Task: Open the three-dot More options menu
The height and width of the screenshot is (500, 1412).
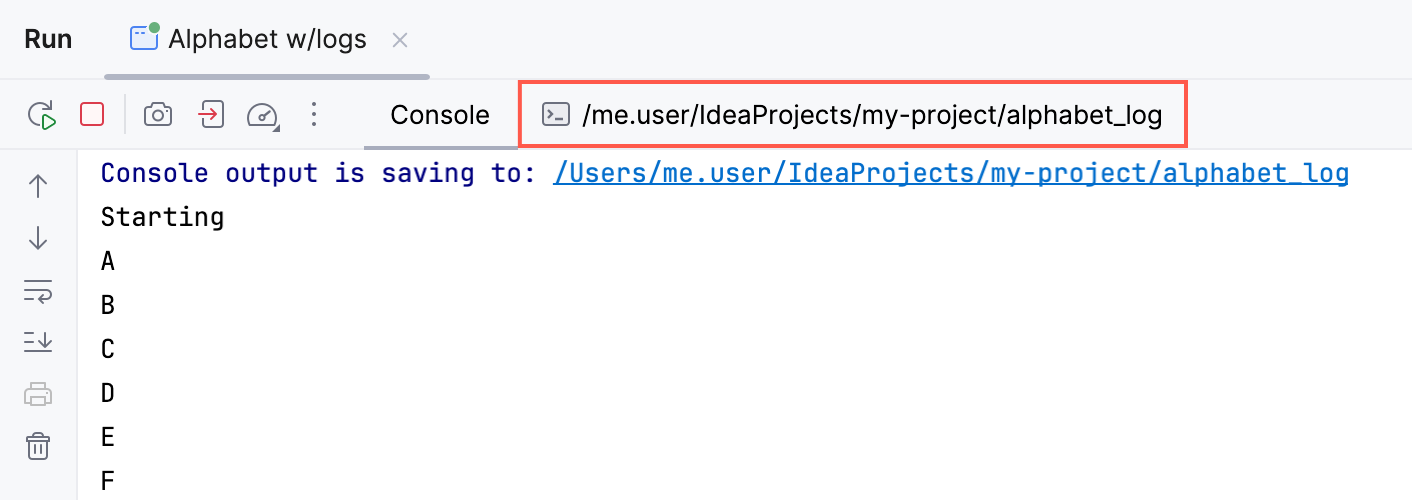Action: tap(314, 115)
